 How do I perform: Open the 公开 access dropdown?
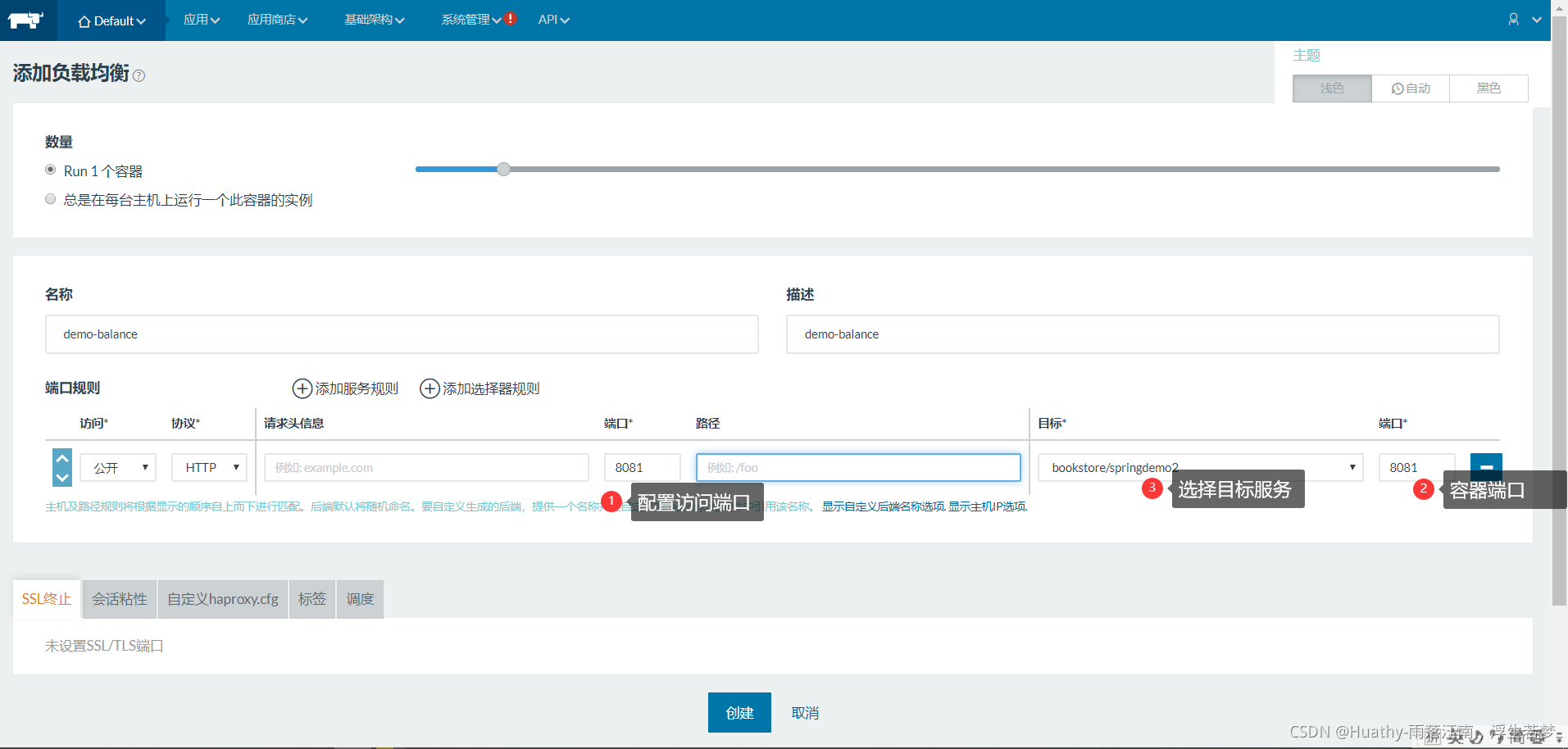pyautogui.click(x=118, y=467)
